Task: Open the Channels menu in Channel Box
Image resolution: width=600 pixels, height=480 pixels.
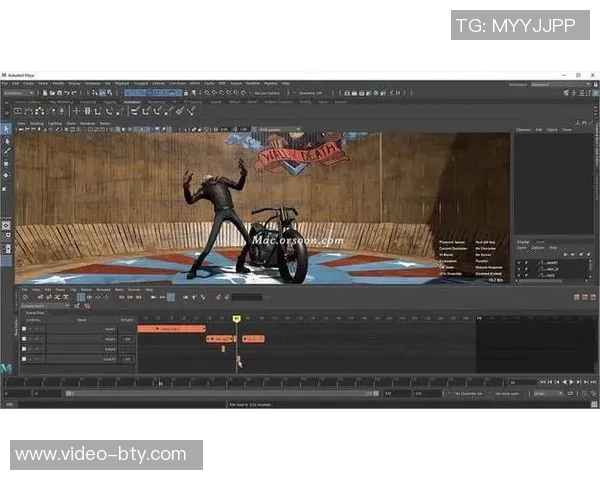Action: (523, 130)
